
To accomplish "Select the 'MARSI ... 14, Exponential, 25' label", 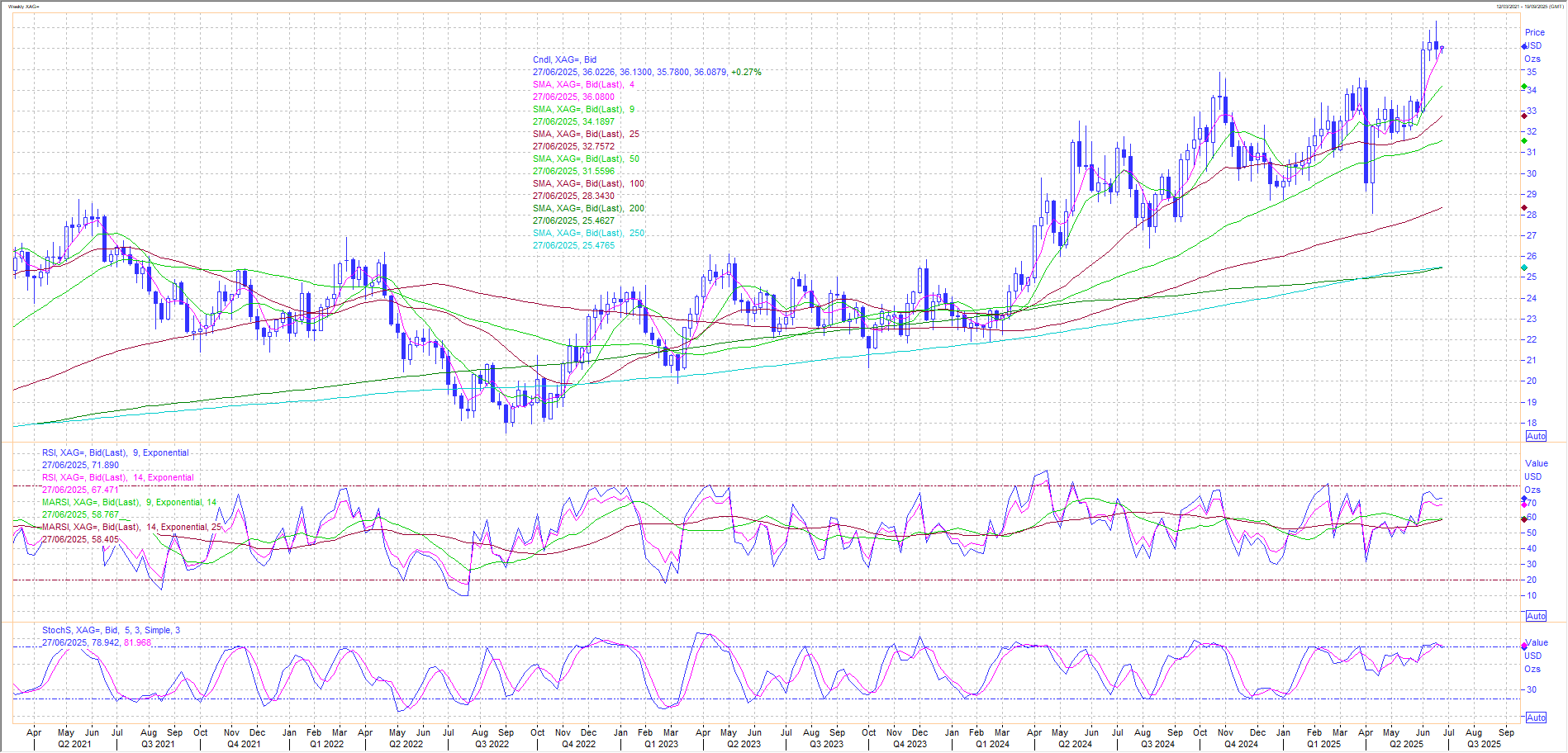I will click(132, 527).
